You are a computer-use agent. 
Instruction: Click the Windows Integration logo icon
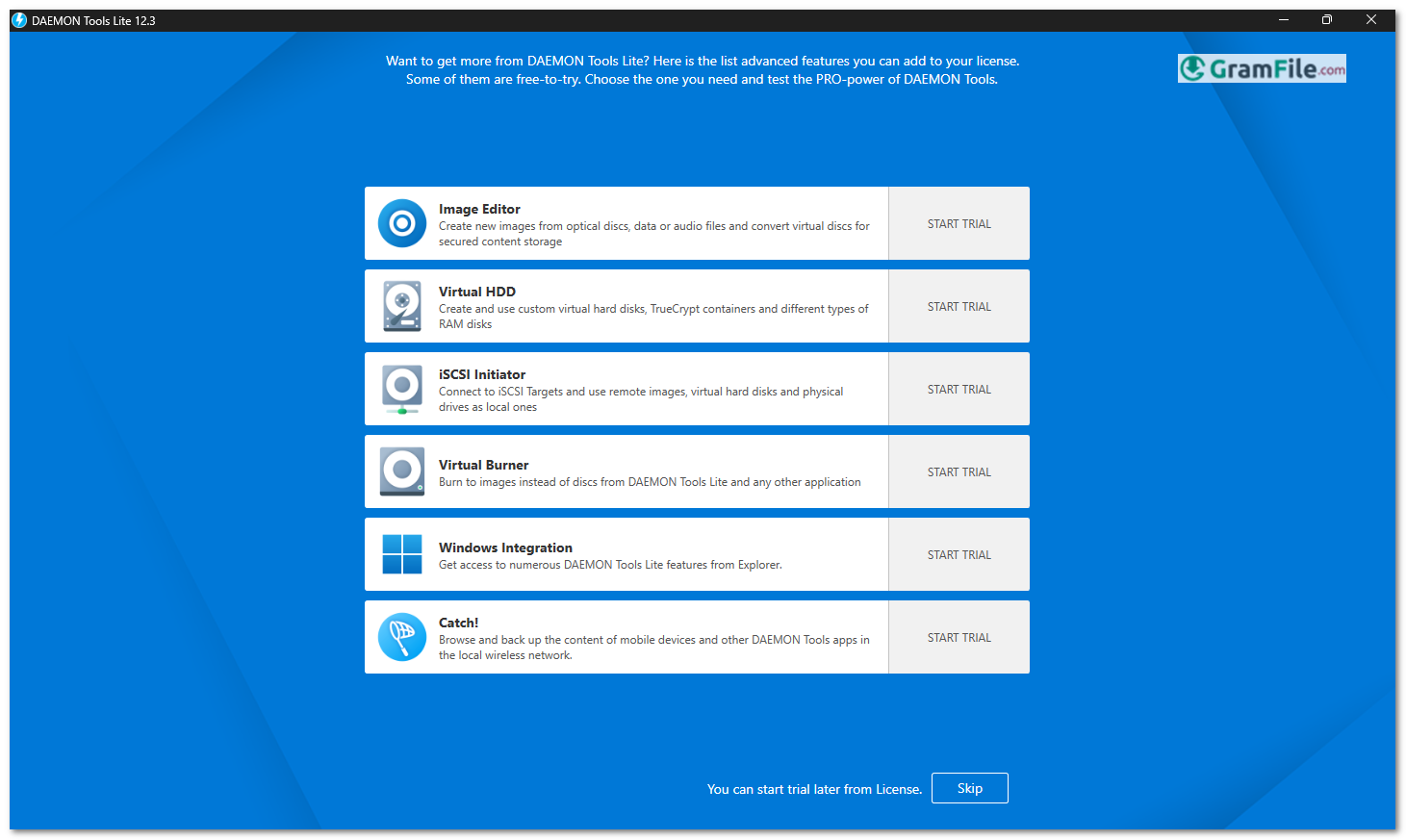pos(402,554)
